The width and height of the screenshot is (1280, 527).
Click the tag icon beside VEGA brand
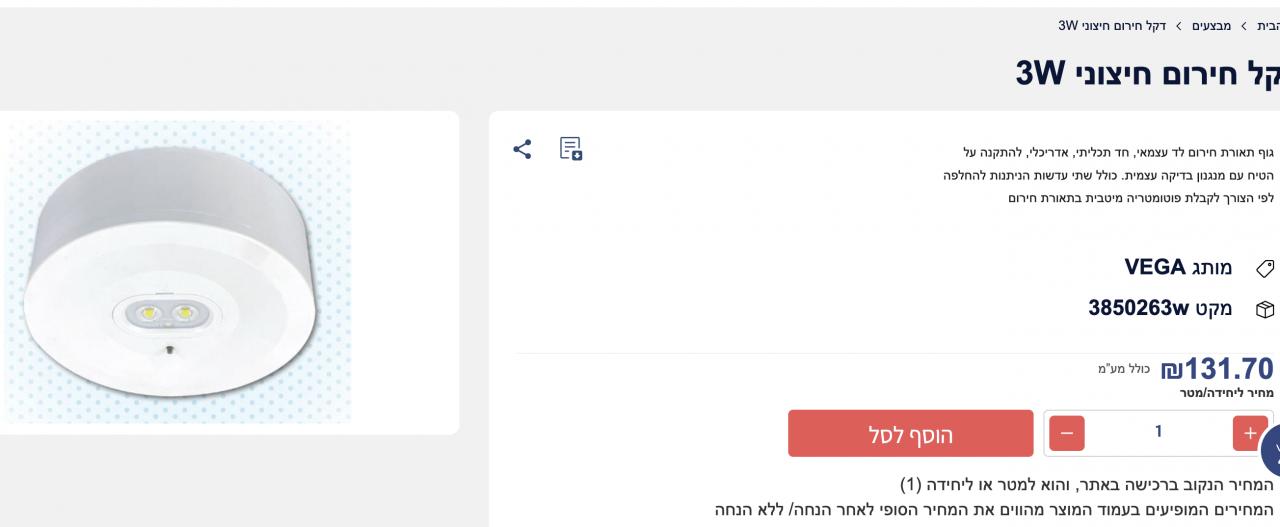1265,269
